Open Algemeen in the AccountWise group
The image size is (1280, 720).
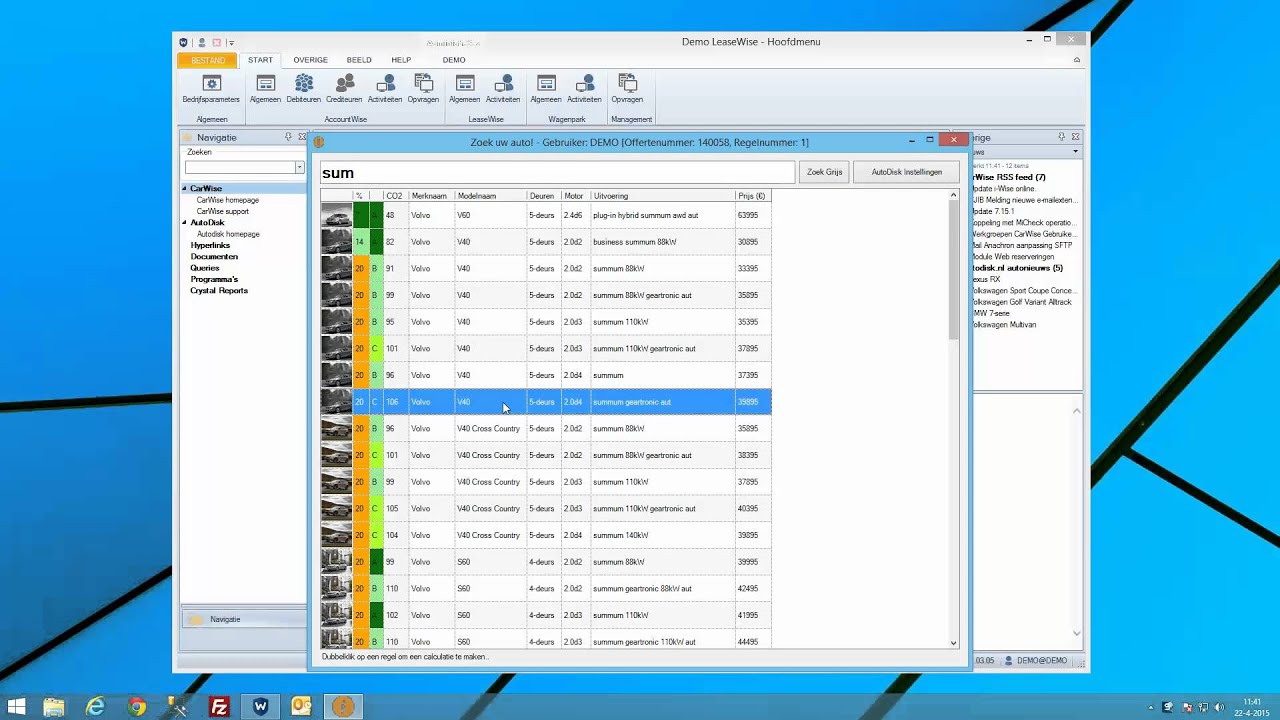tap(265, 88)
